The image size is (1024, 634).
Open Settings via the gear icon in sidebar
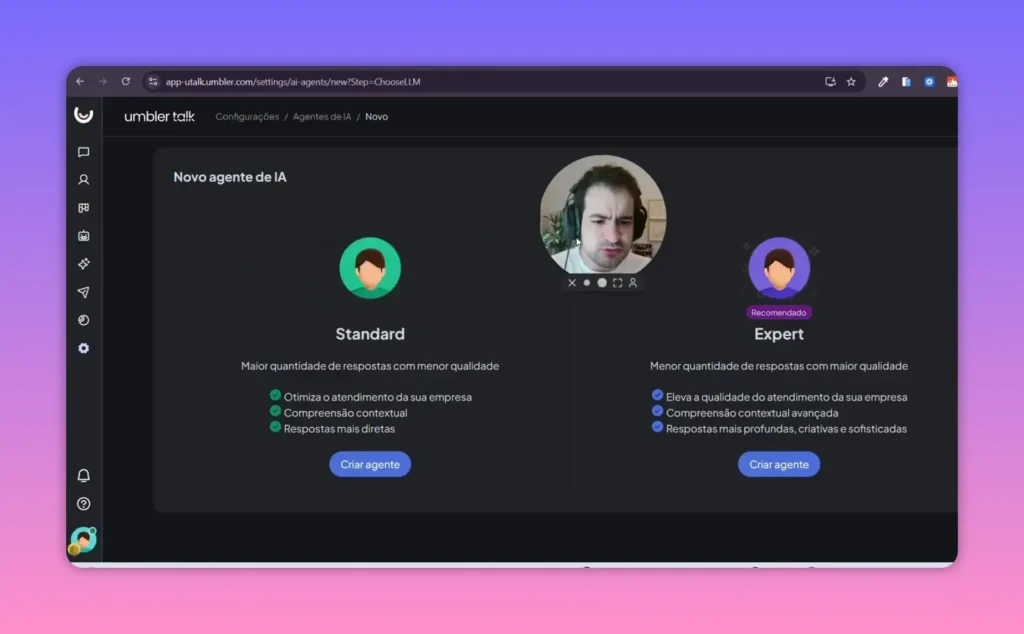(84, 348)
